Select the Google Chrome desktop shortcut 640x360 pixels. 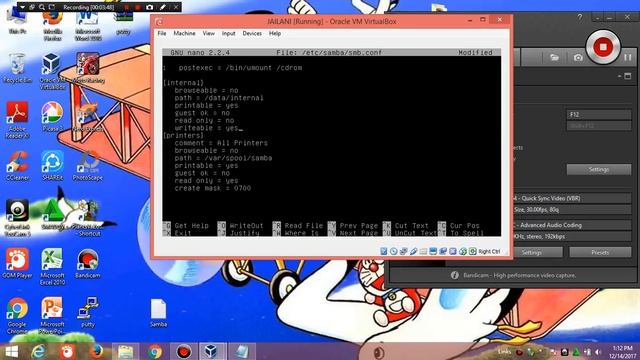coord(17,316)
